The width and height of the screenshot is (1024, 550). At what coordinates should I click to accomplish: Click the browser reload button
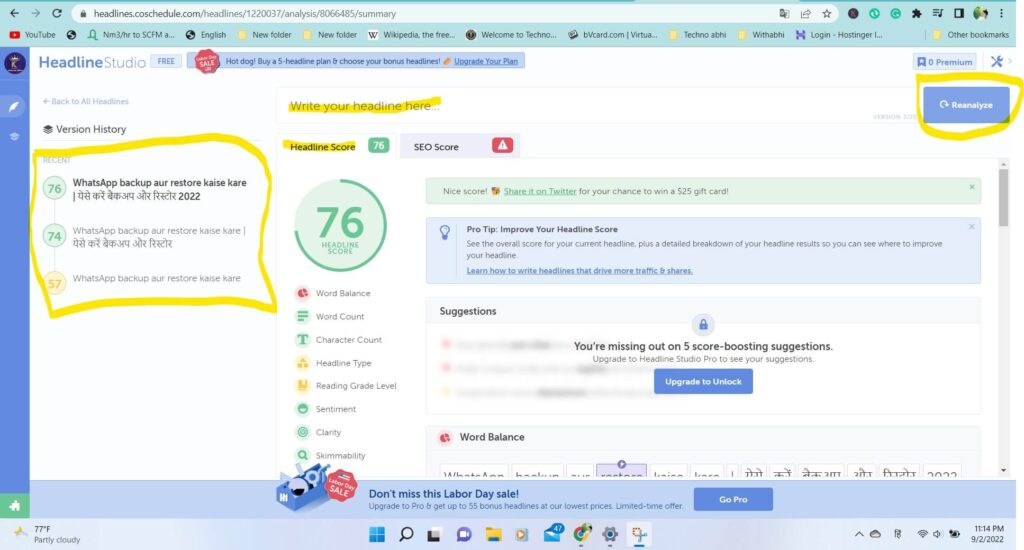pos(57,13)
